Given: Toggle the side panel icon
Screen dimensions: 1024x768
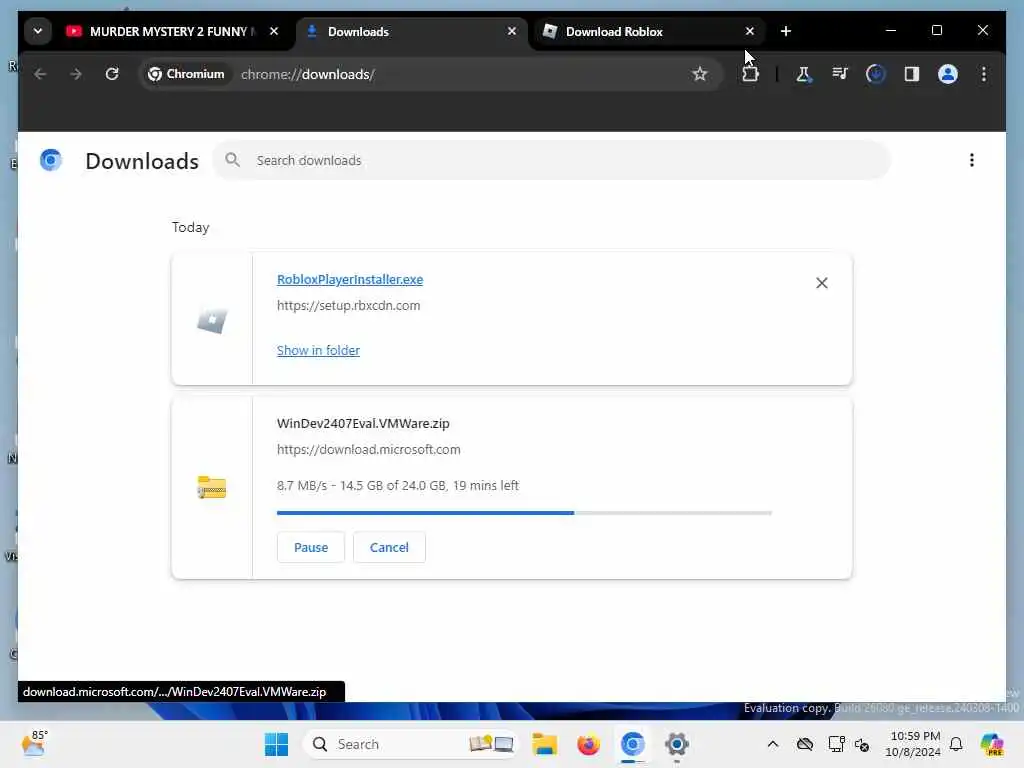Looking at the screenshot, I should (x=912, y=74).
